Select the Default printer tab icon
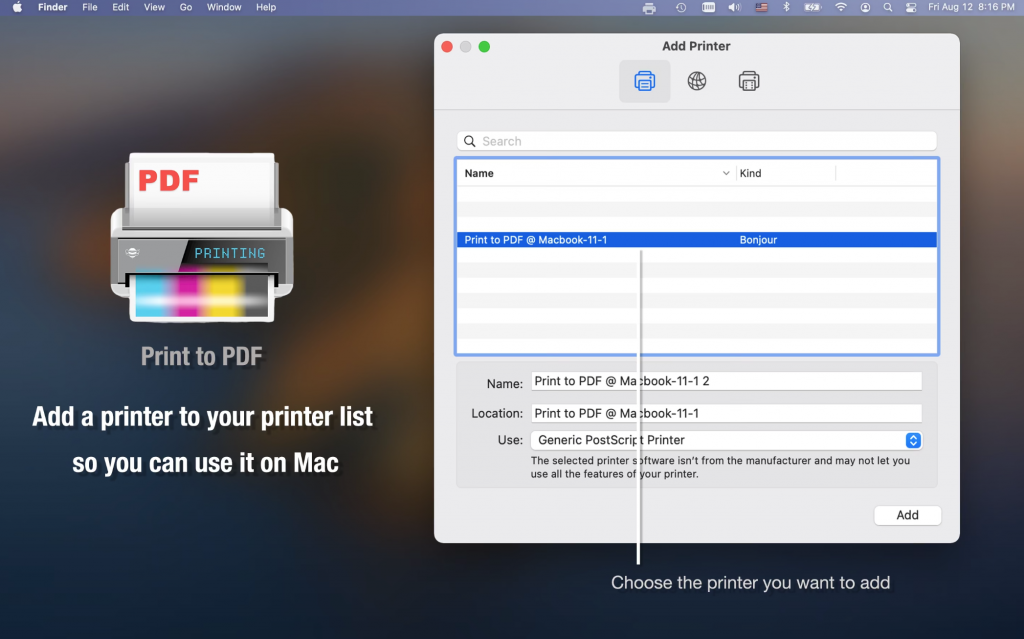Screen dimensions: 1024x639 (x=644, y=81)
